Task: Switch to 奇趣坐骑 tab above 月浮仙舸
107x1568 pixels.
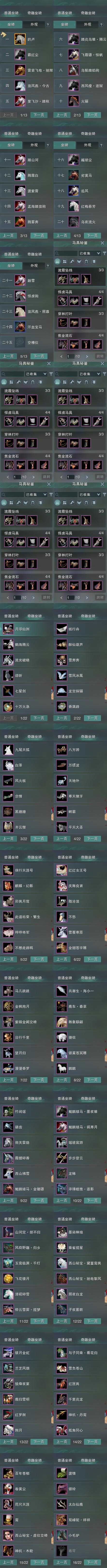Action: click(x=35, y=616)
